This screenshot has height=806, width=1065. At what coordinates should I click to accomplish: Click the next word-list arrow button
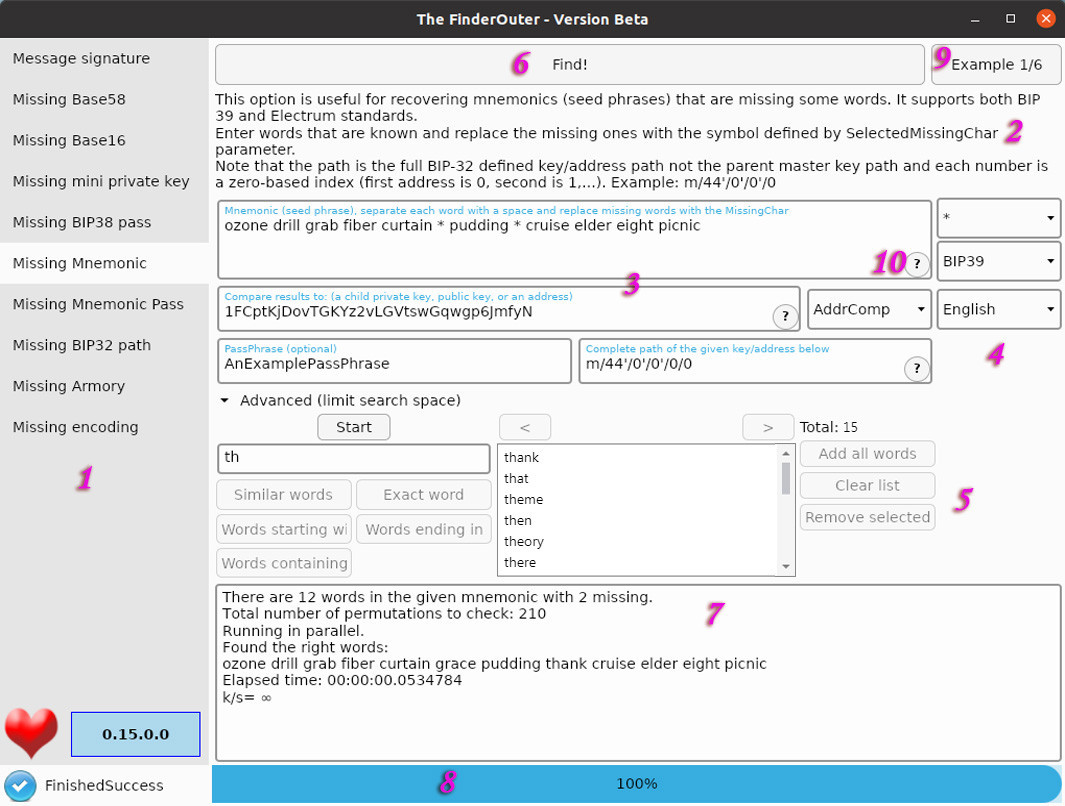(x=768, y=427)
